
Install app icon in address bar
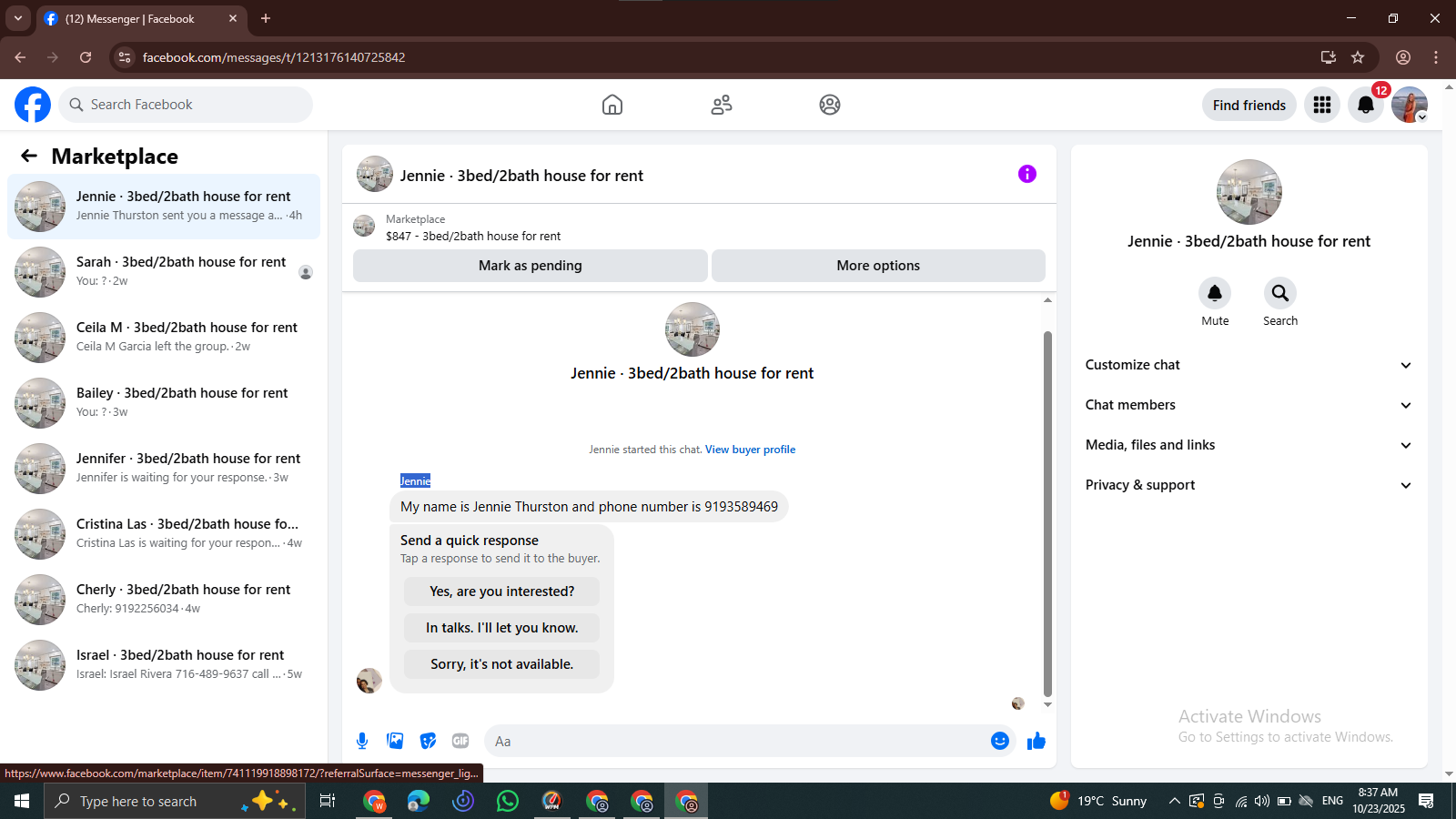click(x=1329, y=57)
